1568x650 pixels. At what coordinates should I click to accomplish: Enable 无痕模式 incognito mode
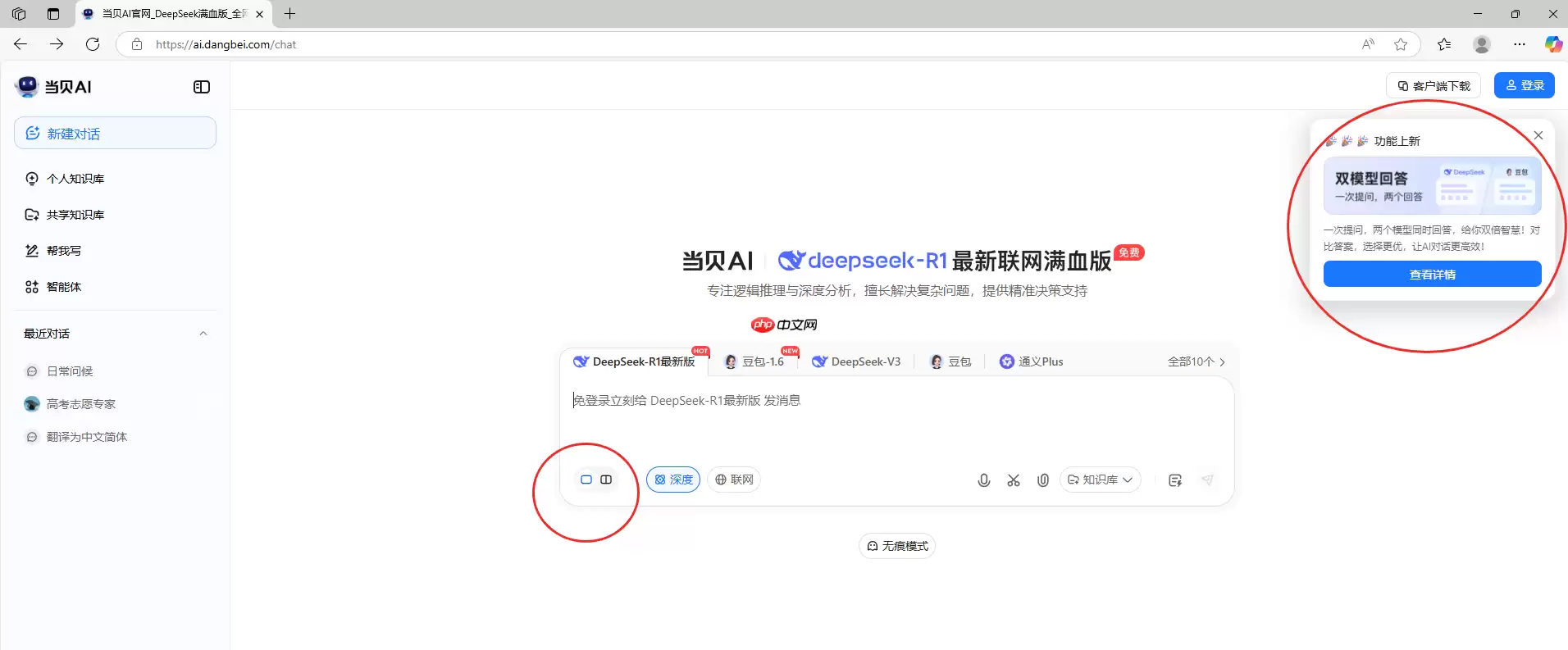pos(897,546)
